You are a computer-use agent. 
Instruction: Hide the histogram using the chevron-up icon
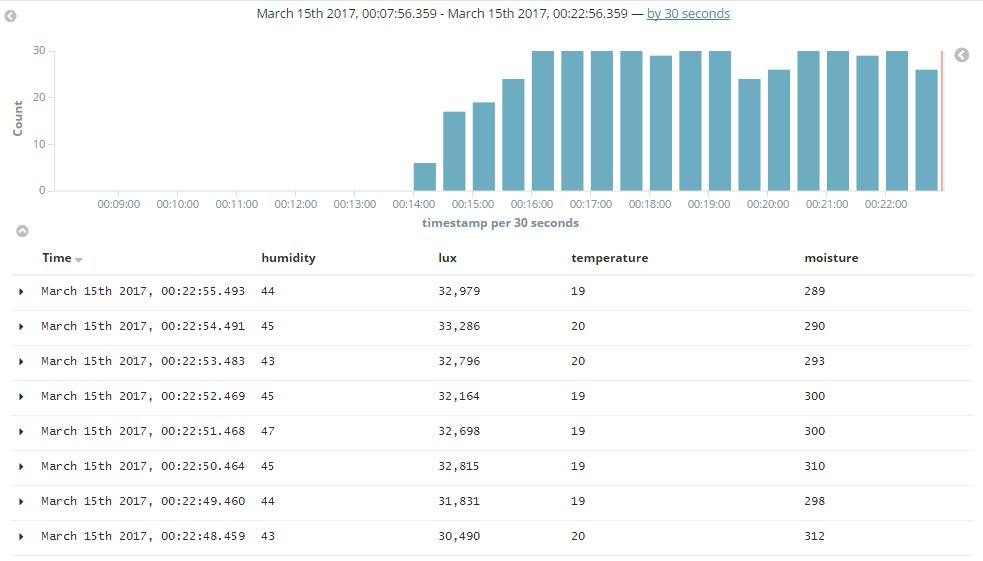point(22,231)
